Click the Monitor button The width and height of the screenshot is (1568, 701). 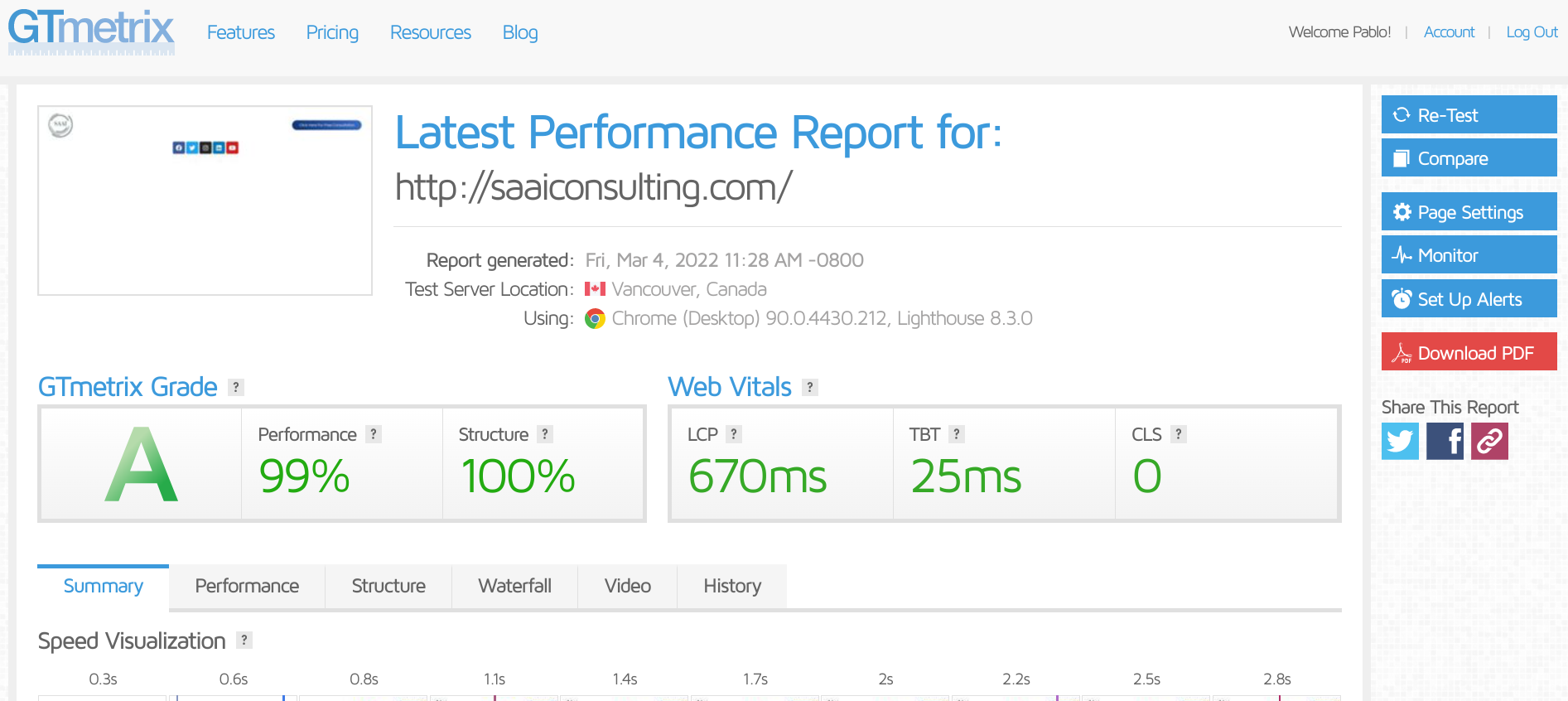pyautogui.click(x=1469, y=254)
